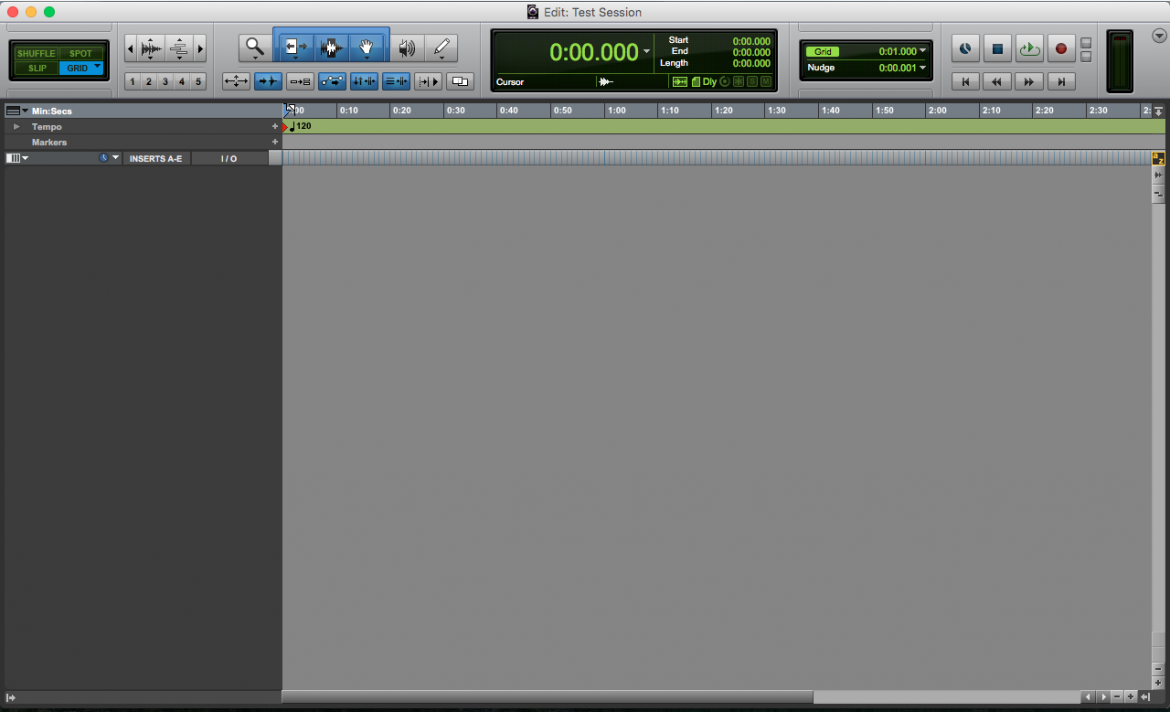
Task: Switch to Spot edit mode
Action: pos(80,53)
